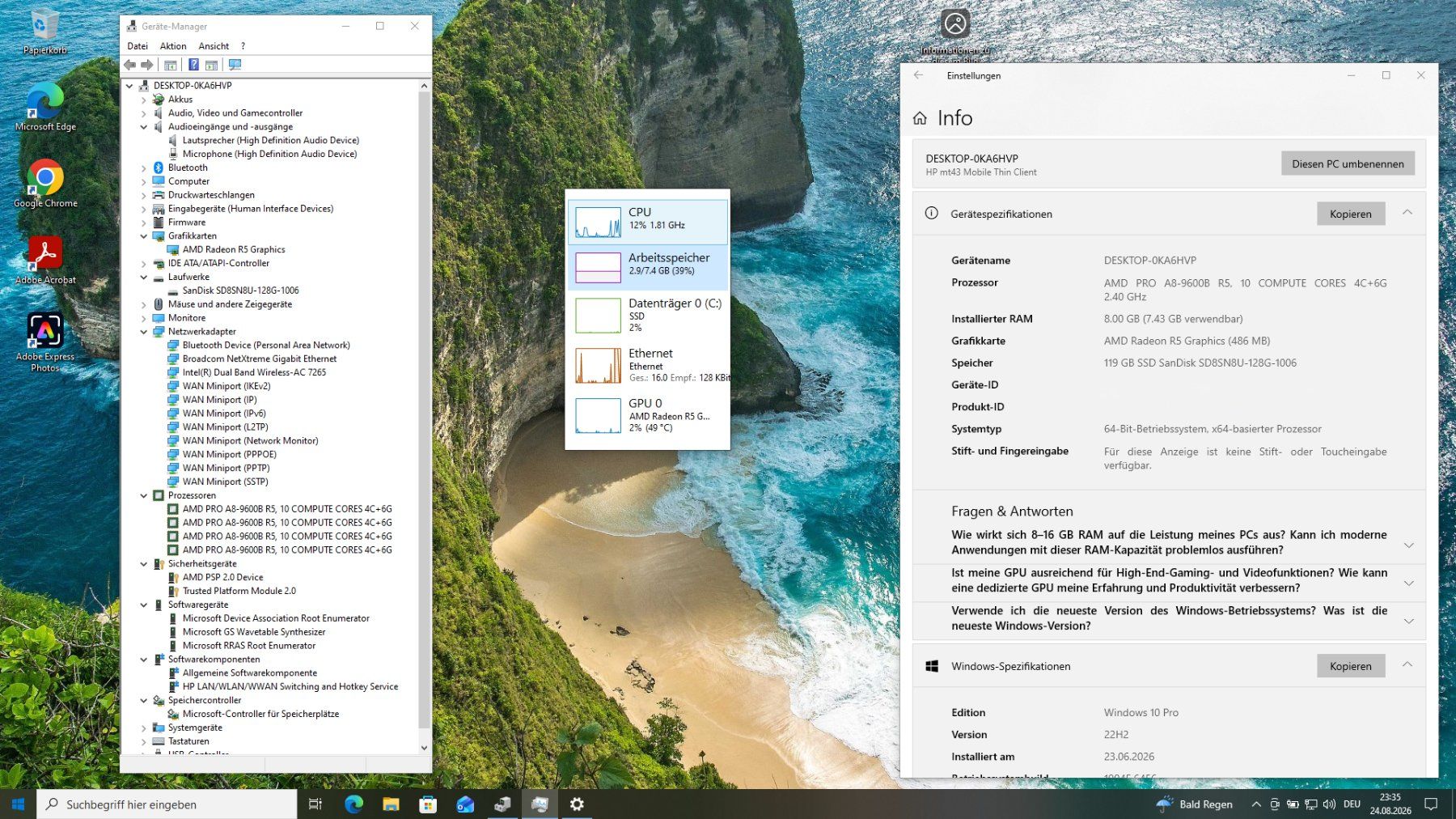Click the blue Help icon in Geräte-Manager toolbar
The width and height of the screenshot is (1456, 819).
[193, 65]
